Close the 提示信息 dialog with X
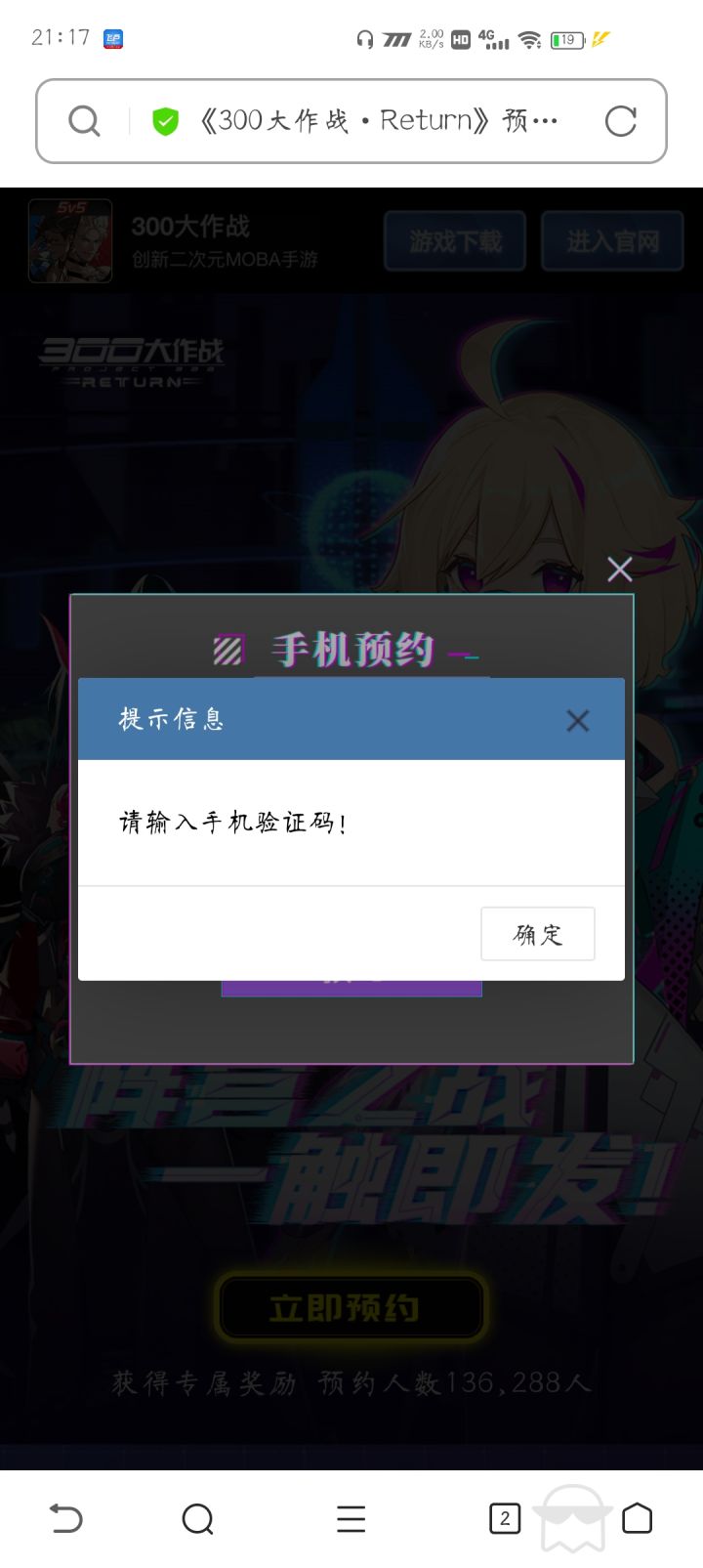703x1568 pixels. point(577,720)
